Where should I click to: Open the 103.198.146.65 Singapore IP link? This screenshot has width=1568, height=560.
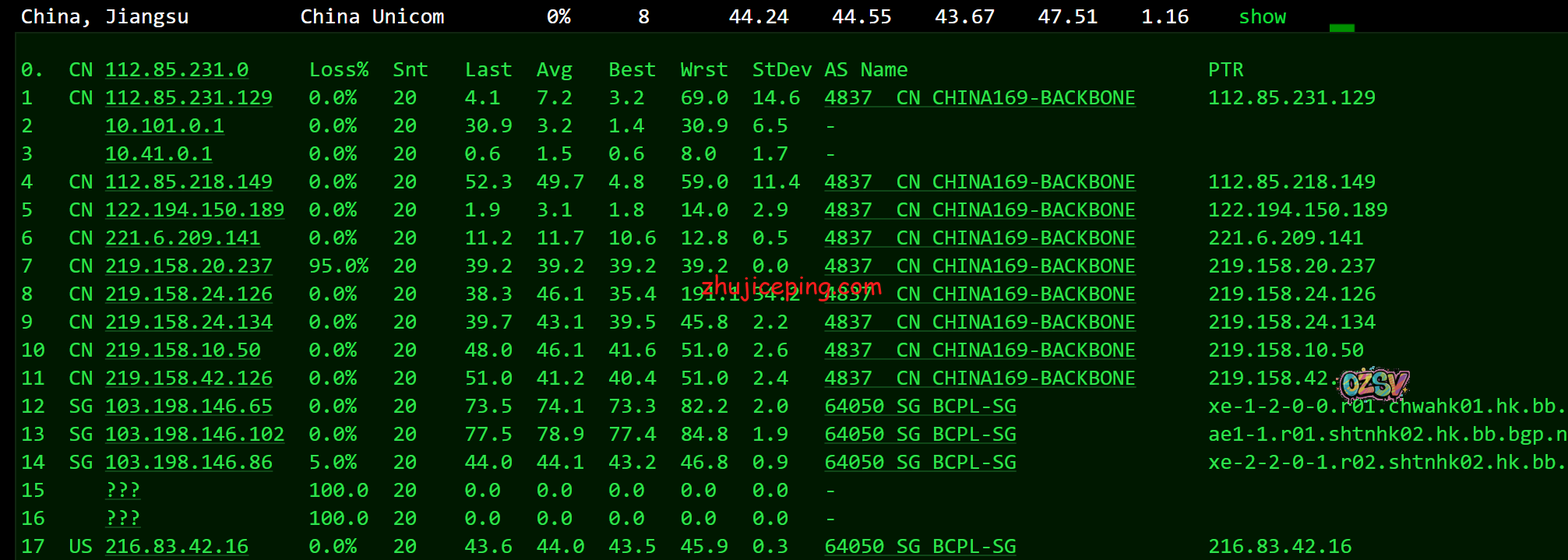click(x=189, y=407)
